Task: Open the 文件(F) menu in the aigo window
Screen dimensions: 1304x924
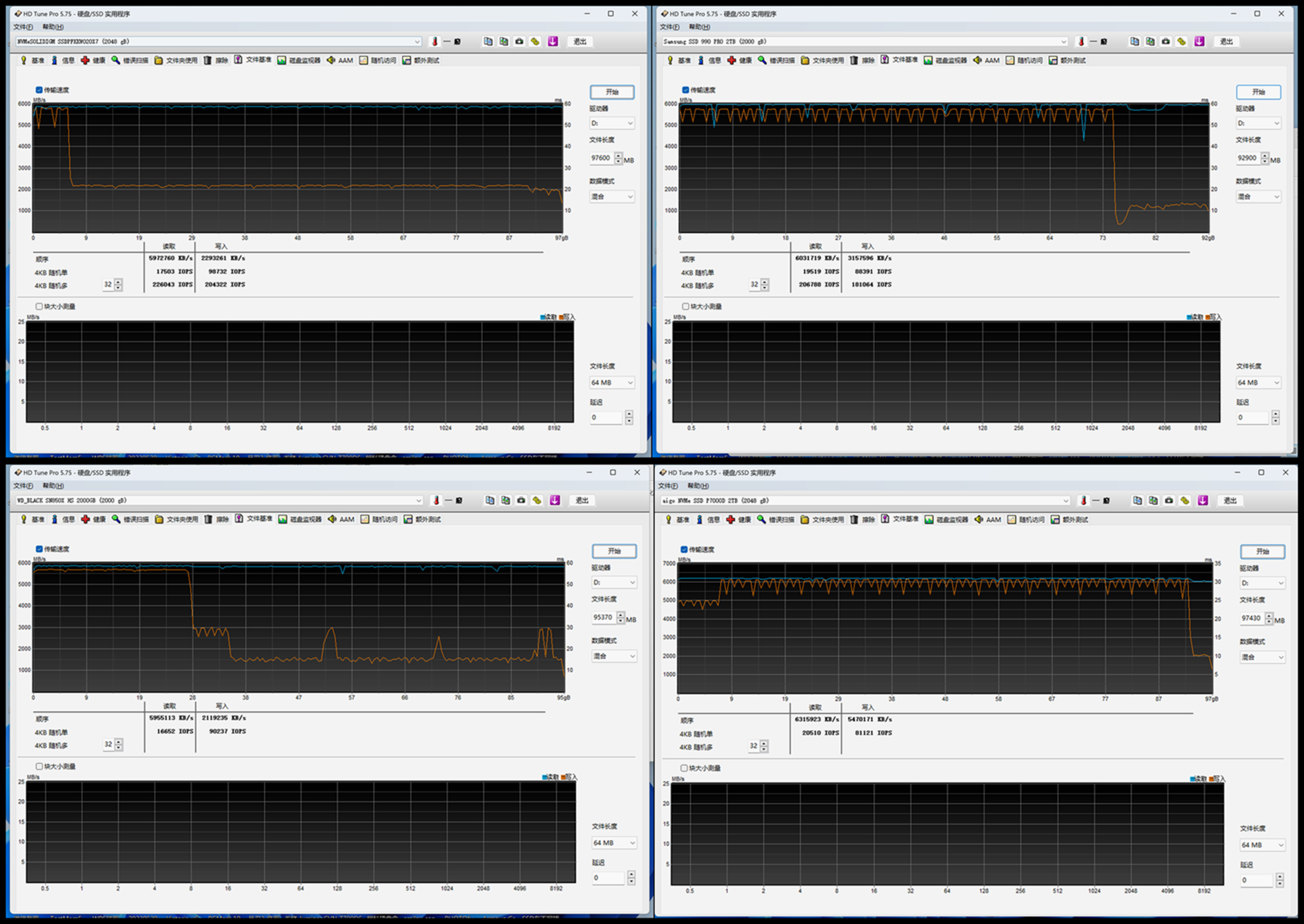Action: (x=668, y=486)
